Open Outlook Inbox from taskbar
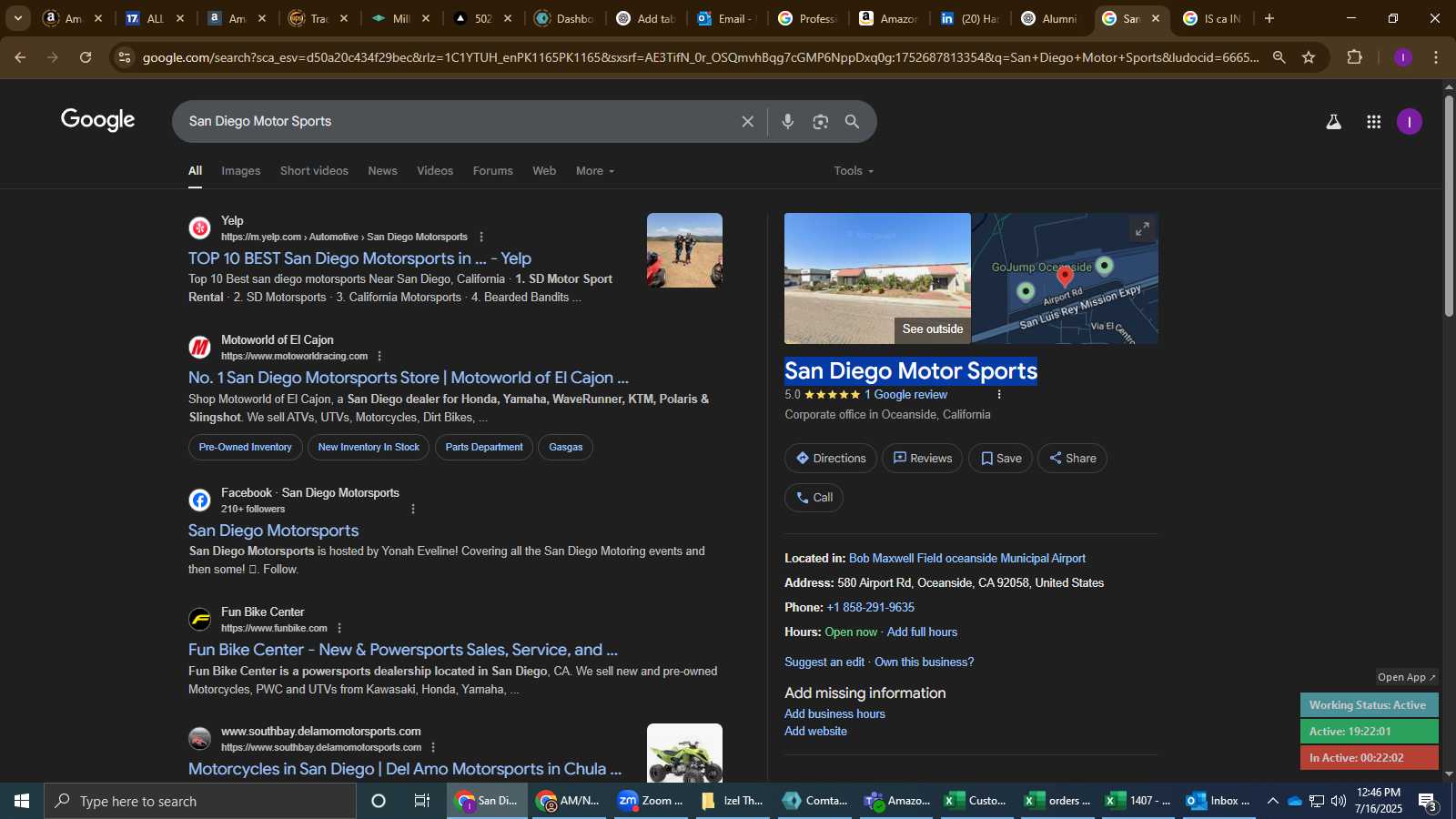Viewport: 1456px width, 819px height. point(1218,801)
